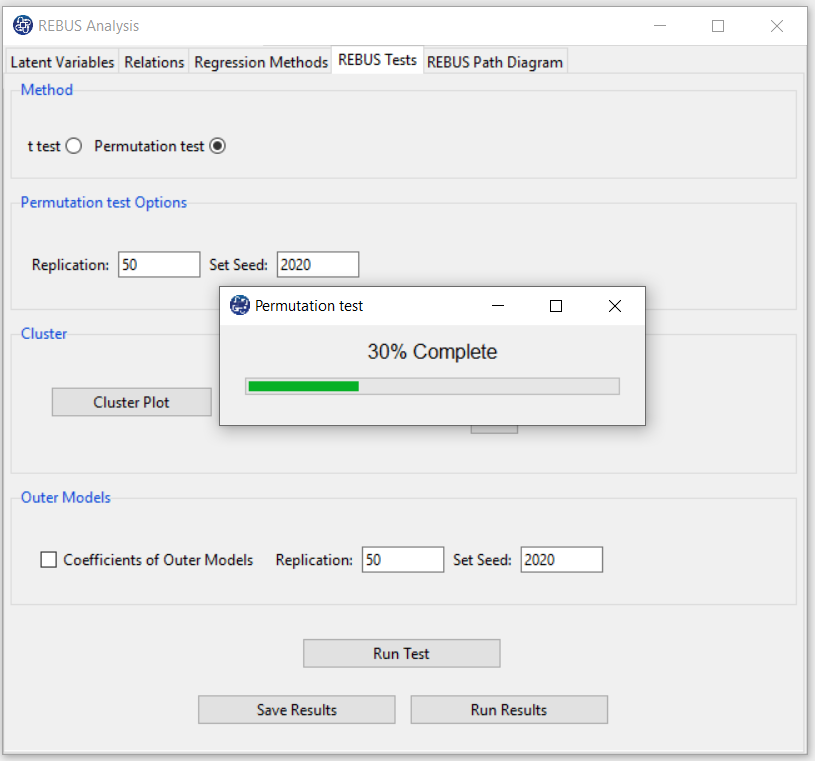Click the REBUS Analysis app icon in title bar
Screen dimensions: 815x761
coord(22,26)
